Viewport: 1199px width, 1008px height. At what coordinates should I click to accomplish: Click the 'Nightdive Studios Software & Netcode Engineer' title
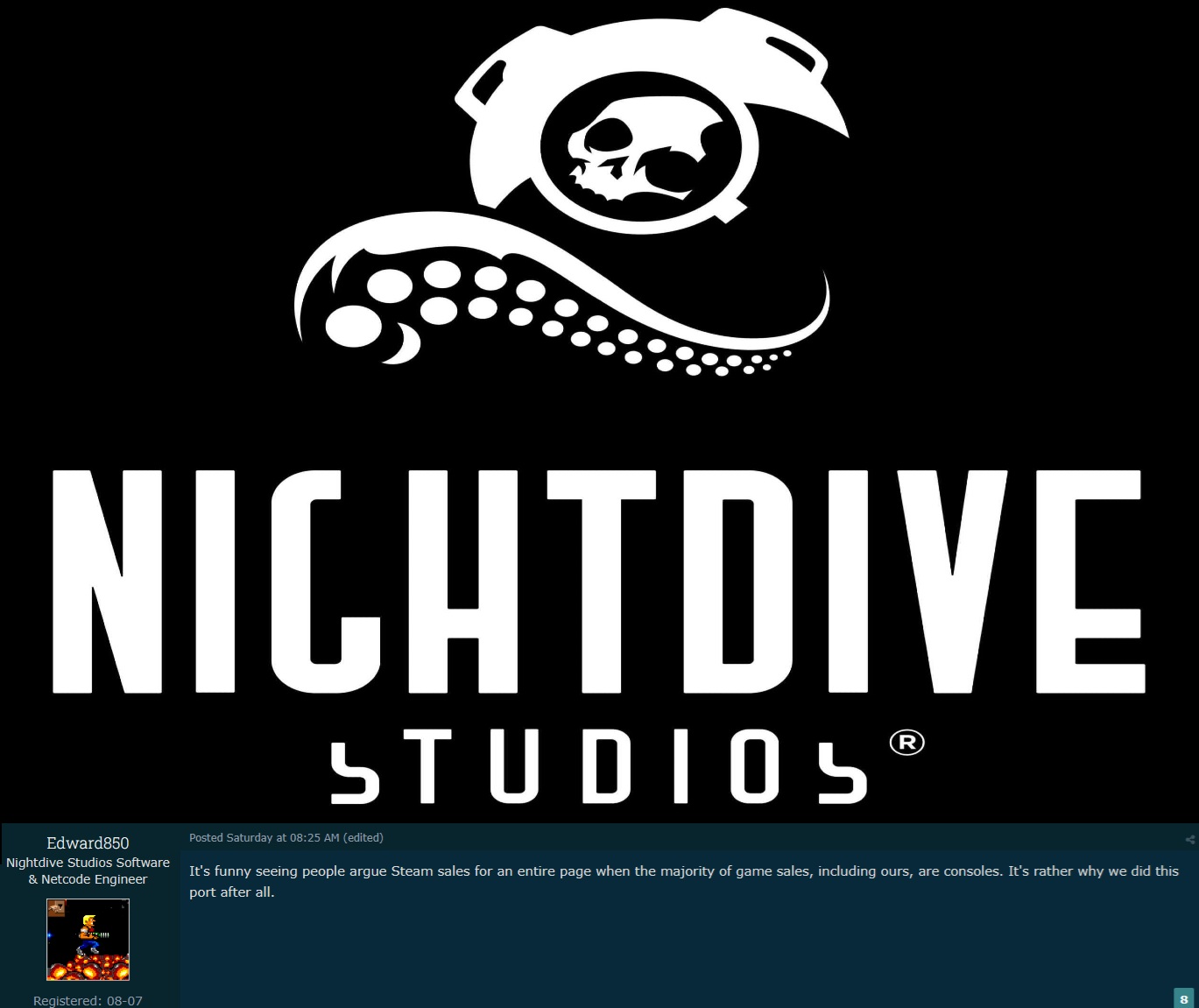pyautogui.click(x=88, y=871)
